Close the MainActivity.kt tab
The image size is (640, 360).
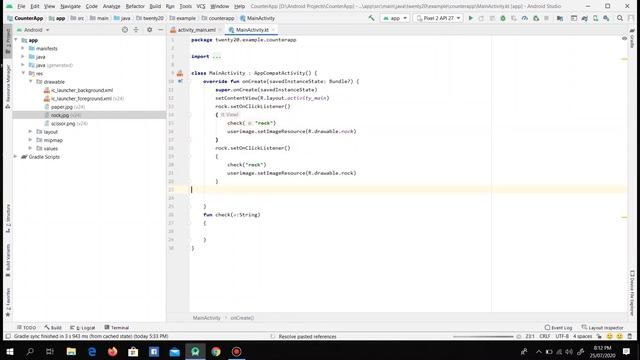(x=273, y=30)
